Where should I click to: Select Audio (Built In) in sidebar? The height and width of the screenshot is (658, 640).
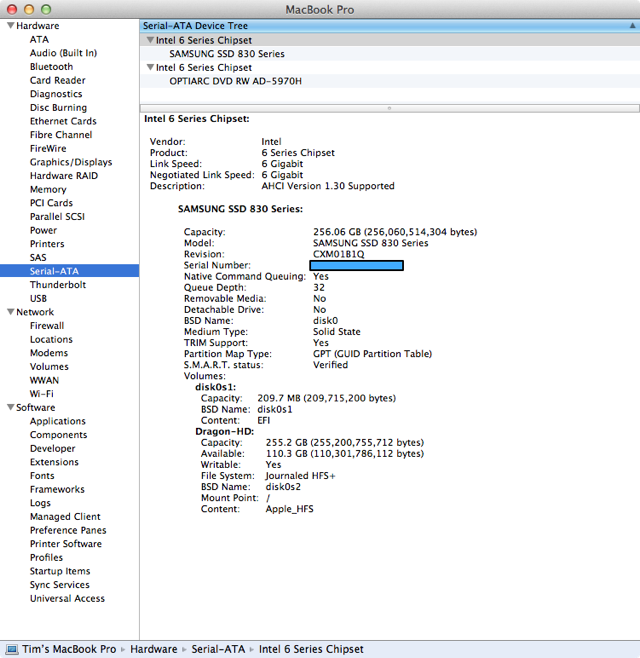click(x=63, y=53)
